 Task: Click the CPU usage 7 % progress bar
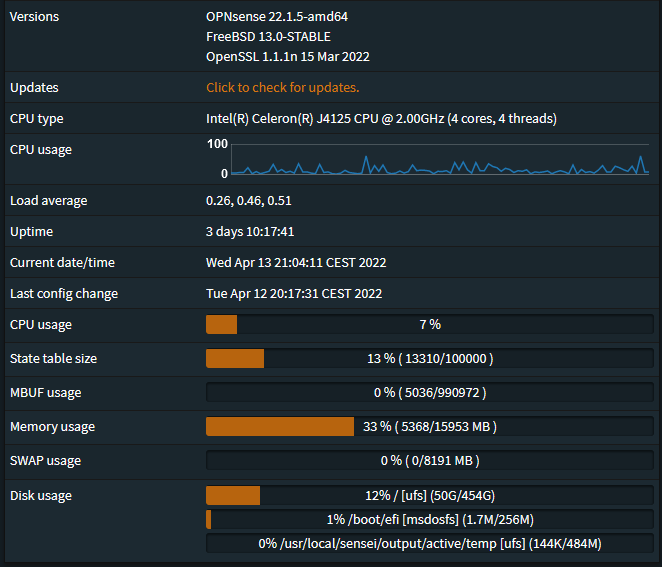[x=429, y=324]
